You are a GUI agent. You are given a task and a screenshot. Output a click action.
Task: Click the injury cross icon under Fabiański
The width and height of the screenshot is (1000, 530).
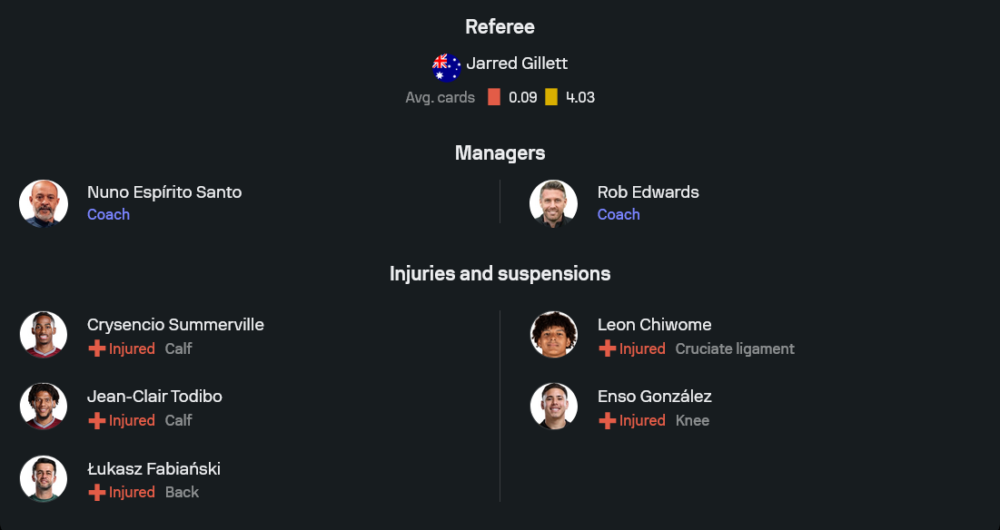[x=97, y=493]
